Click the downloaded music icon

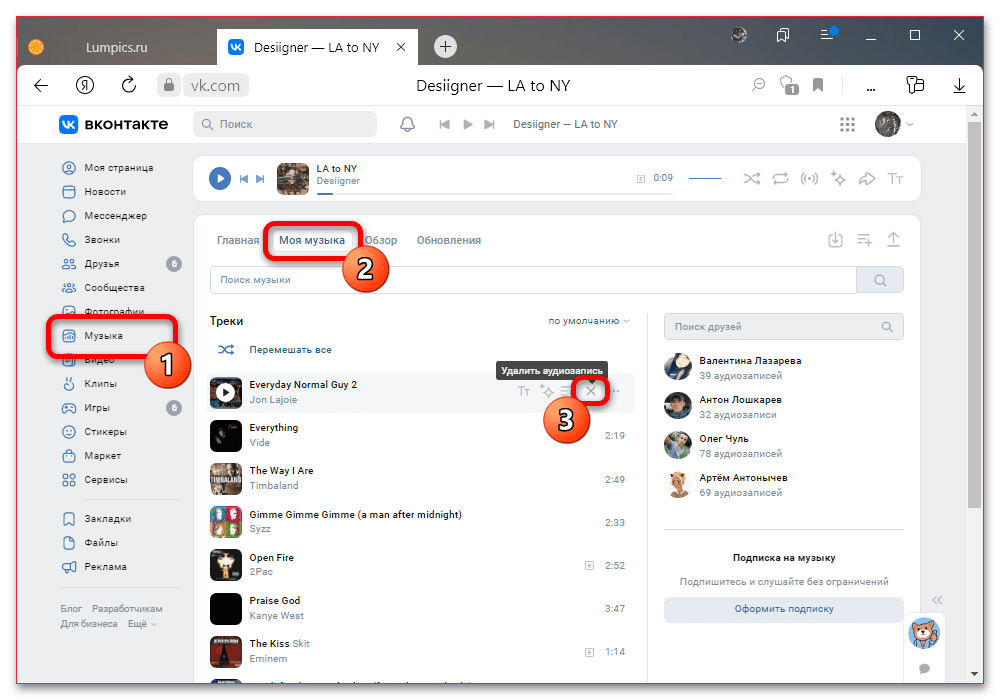click(835, 240)
